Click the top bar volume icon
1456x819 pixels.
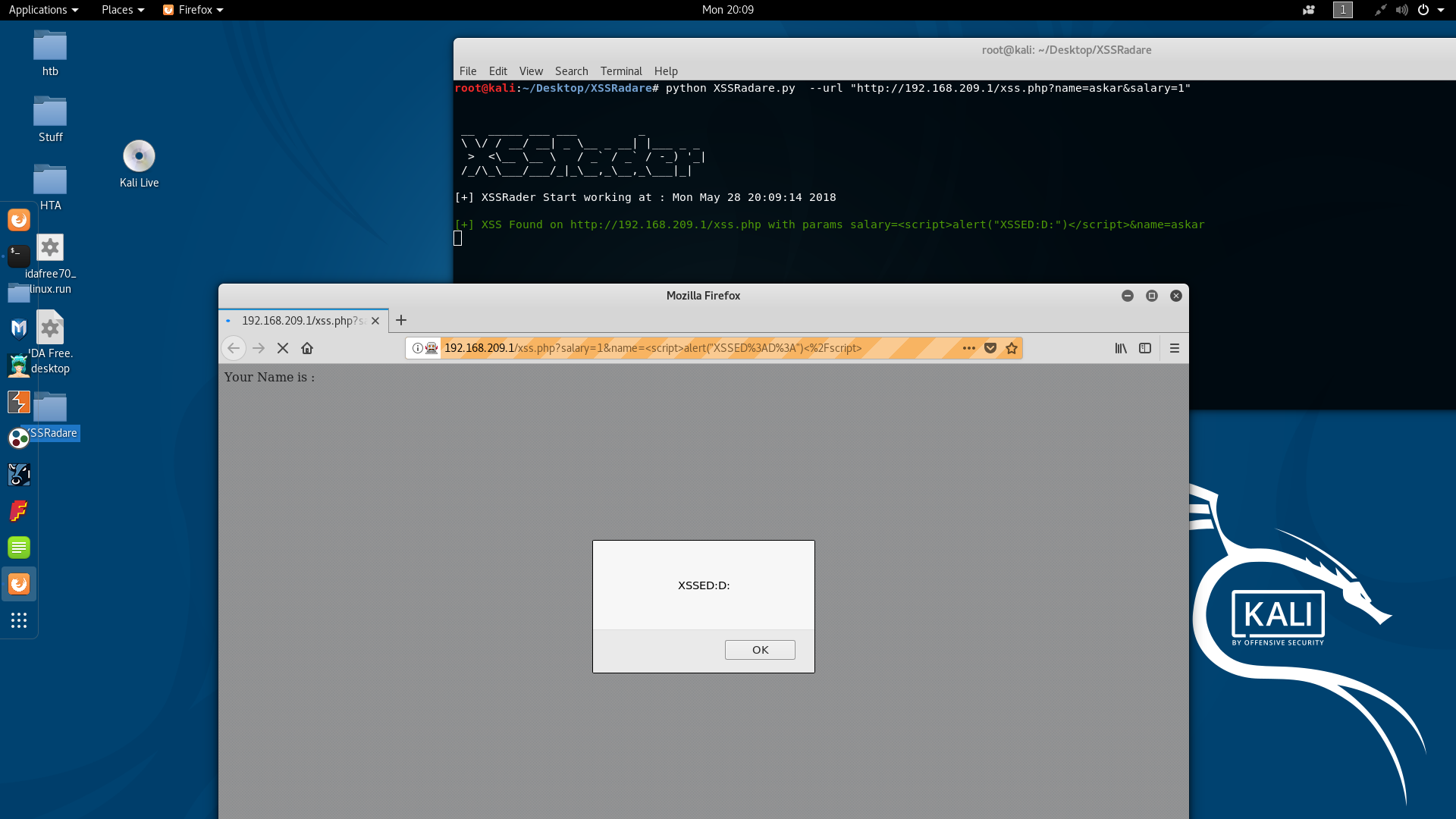point(1402,10)
